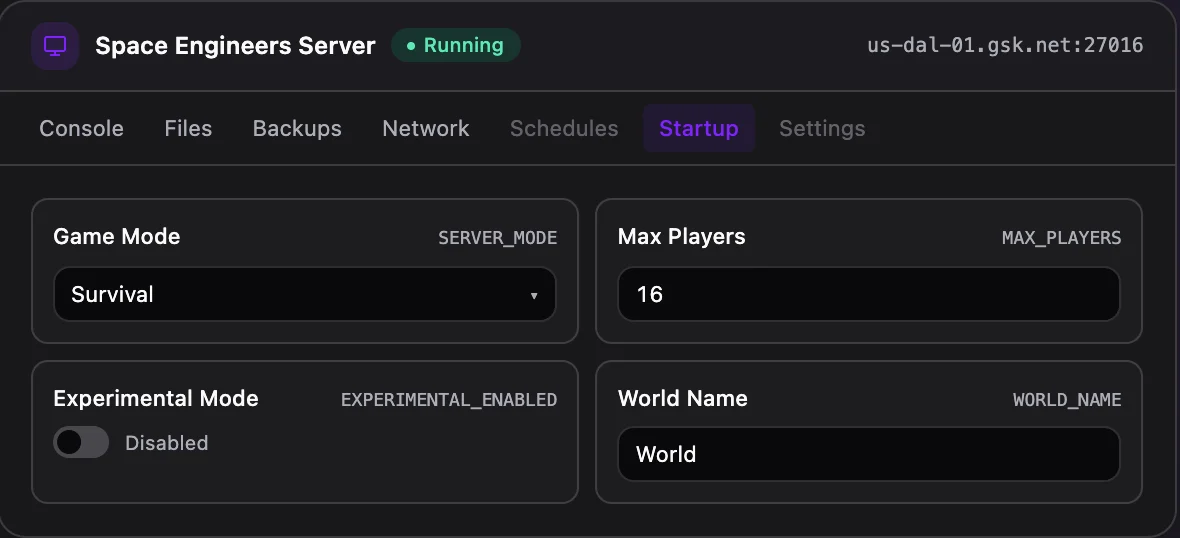This screenshot has height=538, width=1180.
Task: Focus the World Name input field
Action: pos(869,454)
